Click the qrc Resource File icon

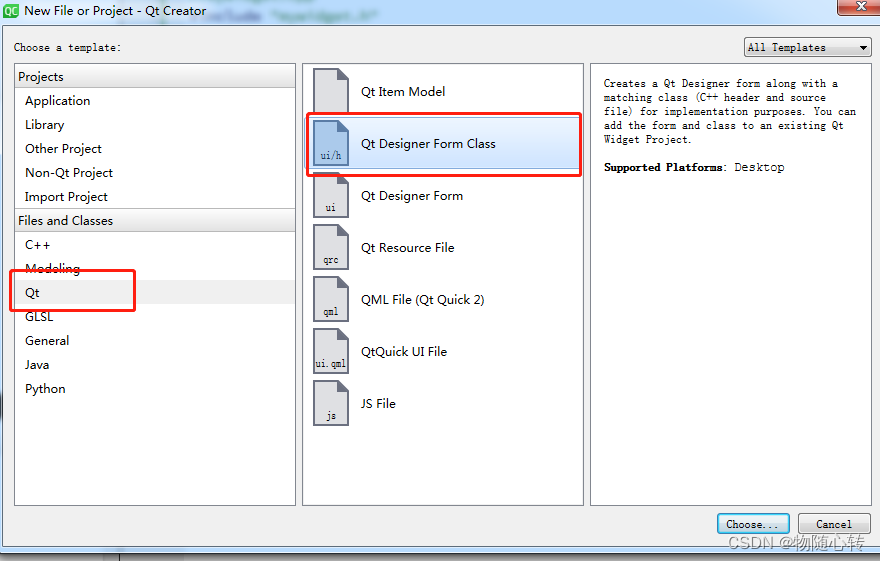point(331,247)
